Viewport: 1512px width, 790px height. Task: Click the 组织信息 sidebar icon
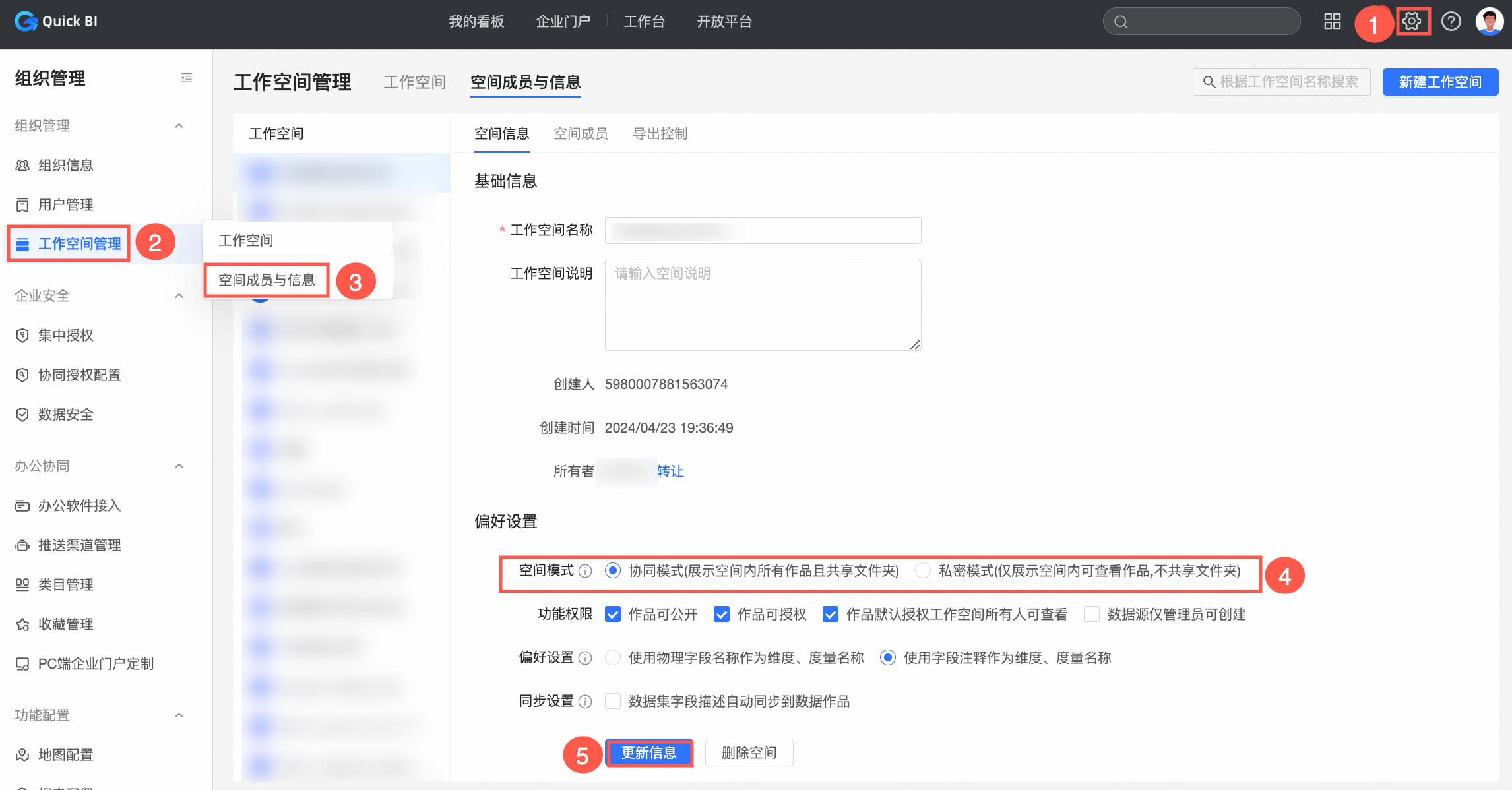point(22,166)
